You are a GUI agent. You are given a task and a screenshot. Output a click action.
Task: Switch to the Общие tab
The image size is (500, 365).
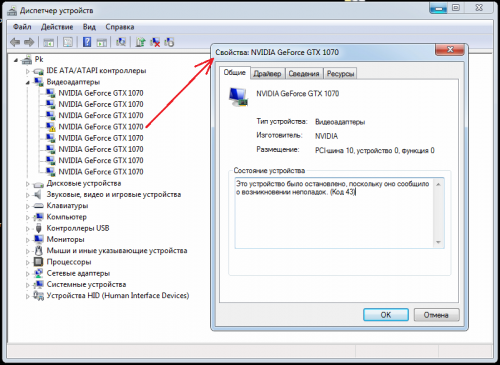(235, 73)
